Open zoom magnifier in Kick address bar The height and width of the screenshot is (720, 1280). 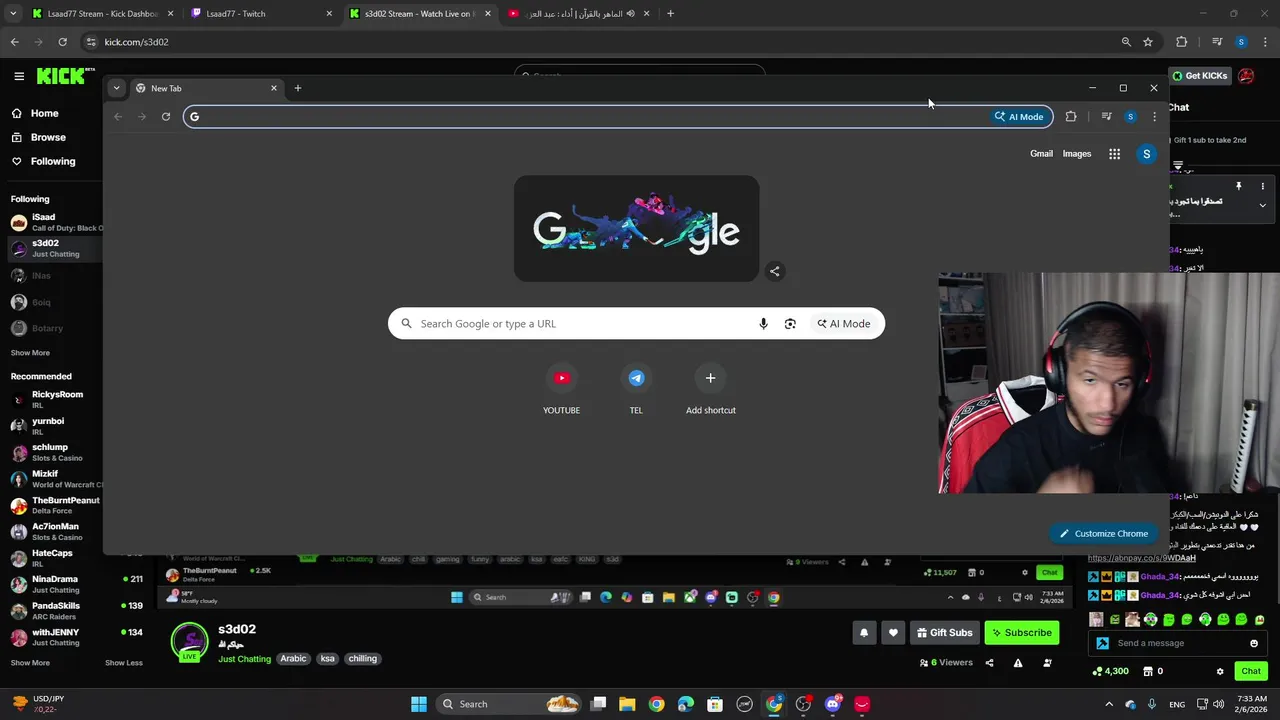1126,42
